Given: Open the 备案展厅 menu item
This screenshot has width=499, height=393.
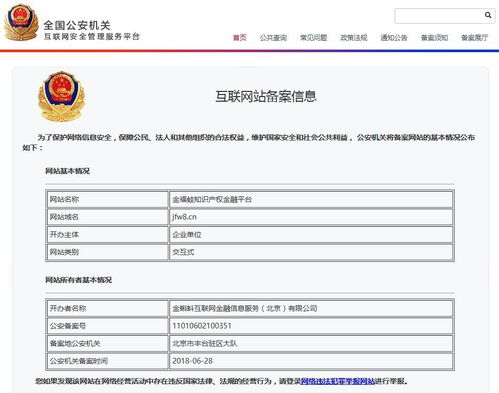Looking at the screenshot, I should pos(474,38).
